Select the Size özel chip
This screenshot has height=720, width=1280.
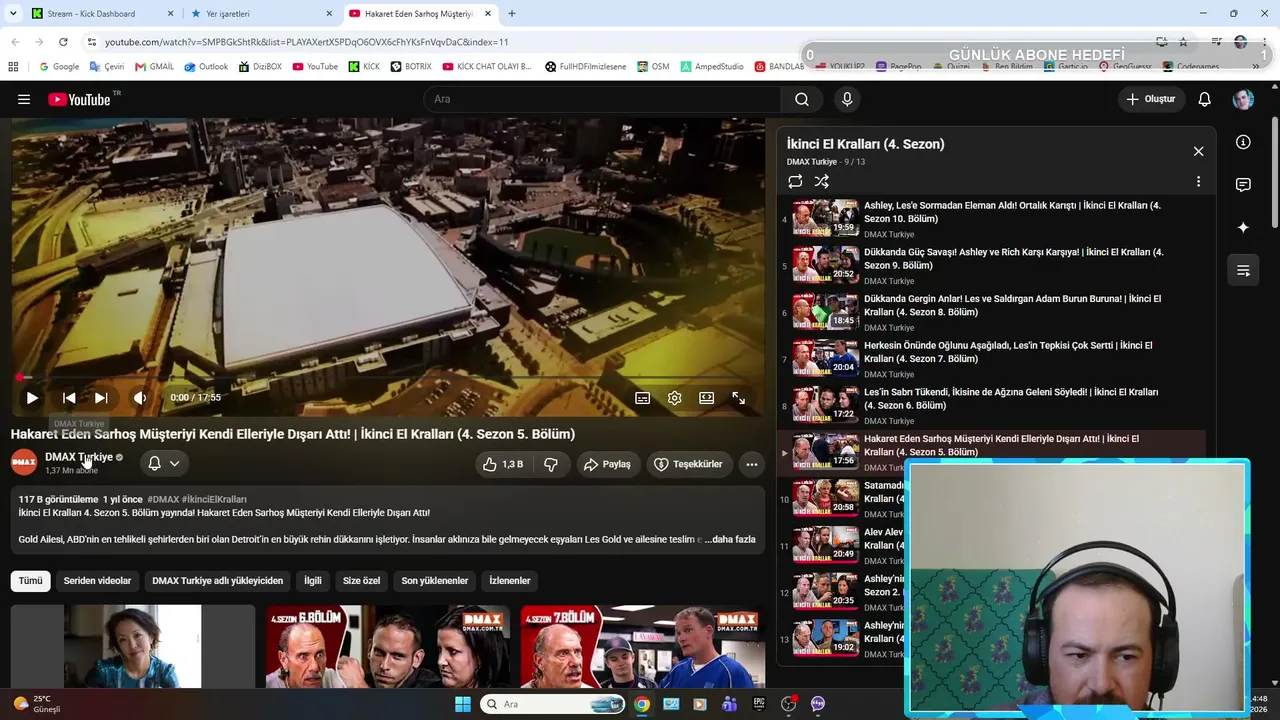pos(362,581)
